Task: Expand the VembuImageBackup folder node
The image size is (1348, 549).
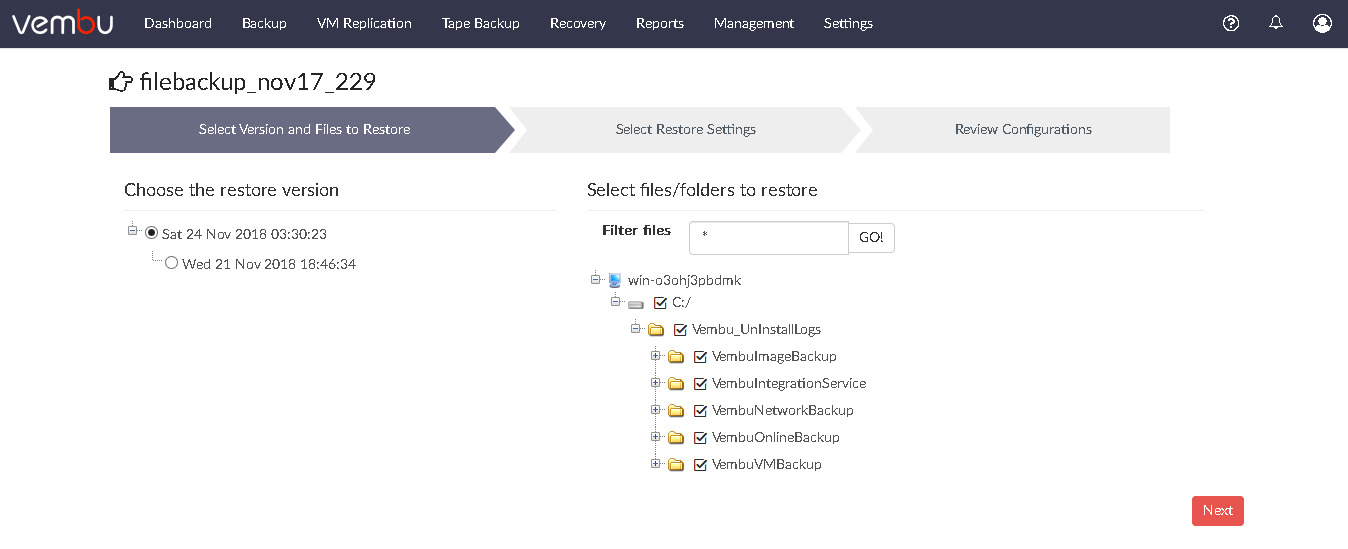Action: [x=656, y=355]
